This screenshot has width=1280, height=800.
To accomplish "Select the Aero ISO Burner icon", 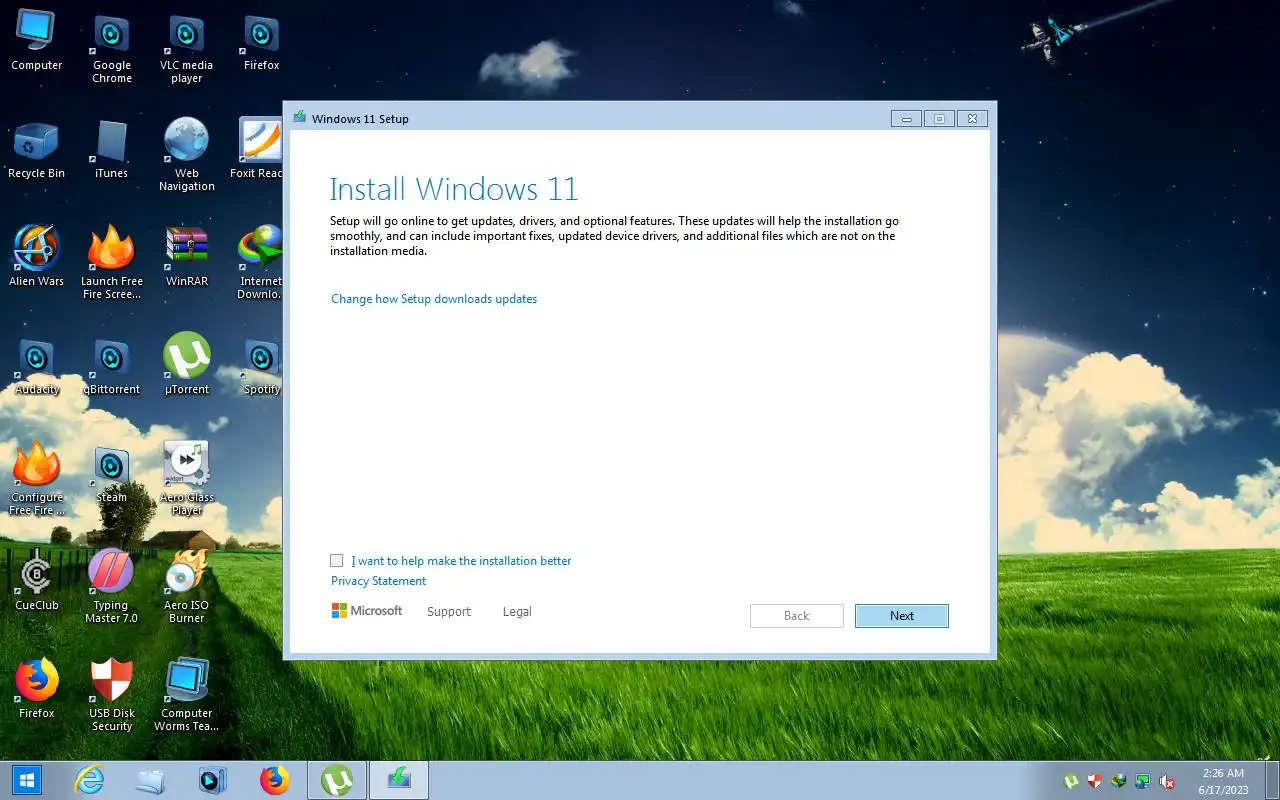I will pos(186,586).
